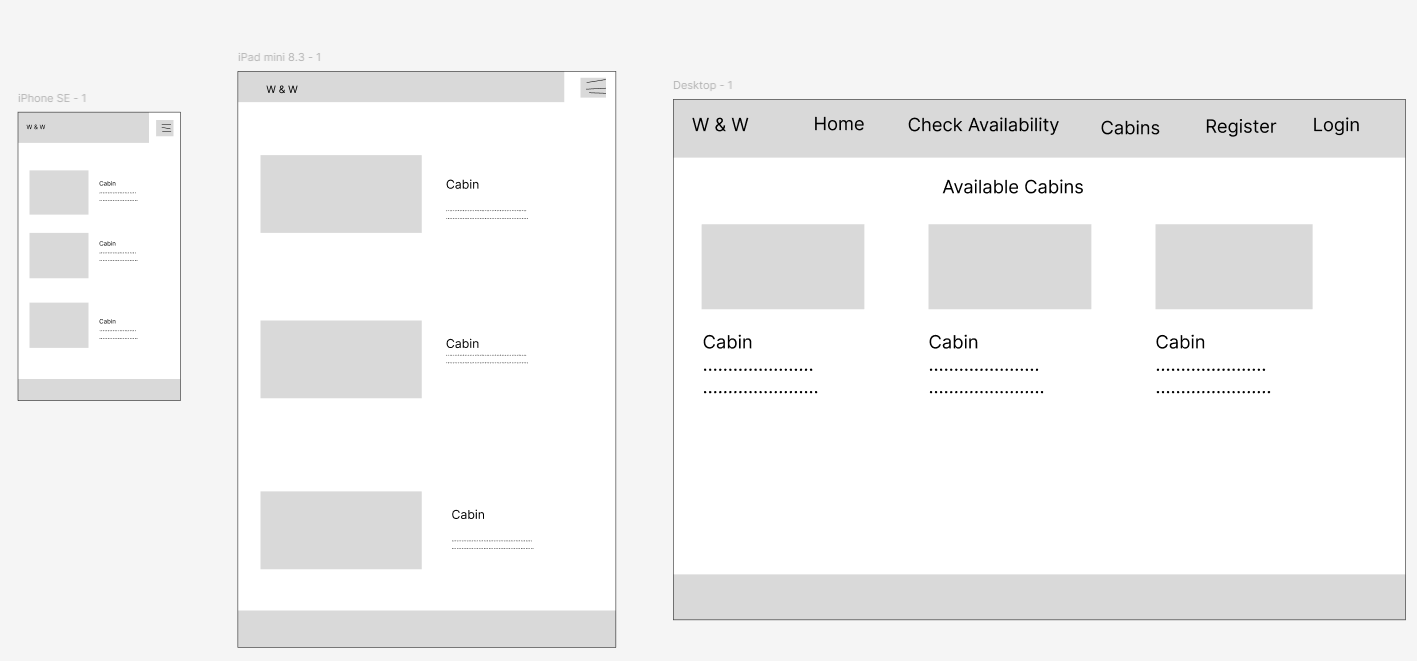The height and width of the screenshot is (661, 1417).
Task: Select the middle cabin image placeholder in iPhone frame
Action: click(59, 255)
